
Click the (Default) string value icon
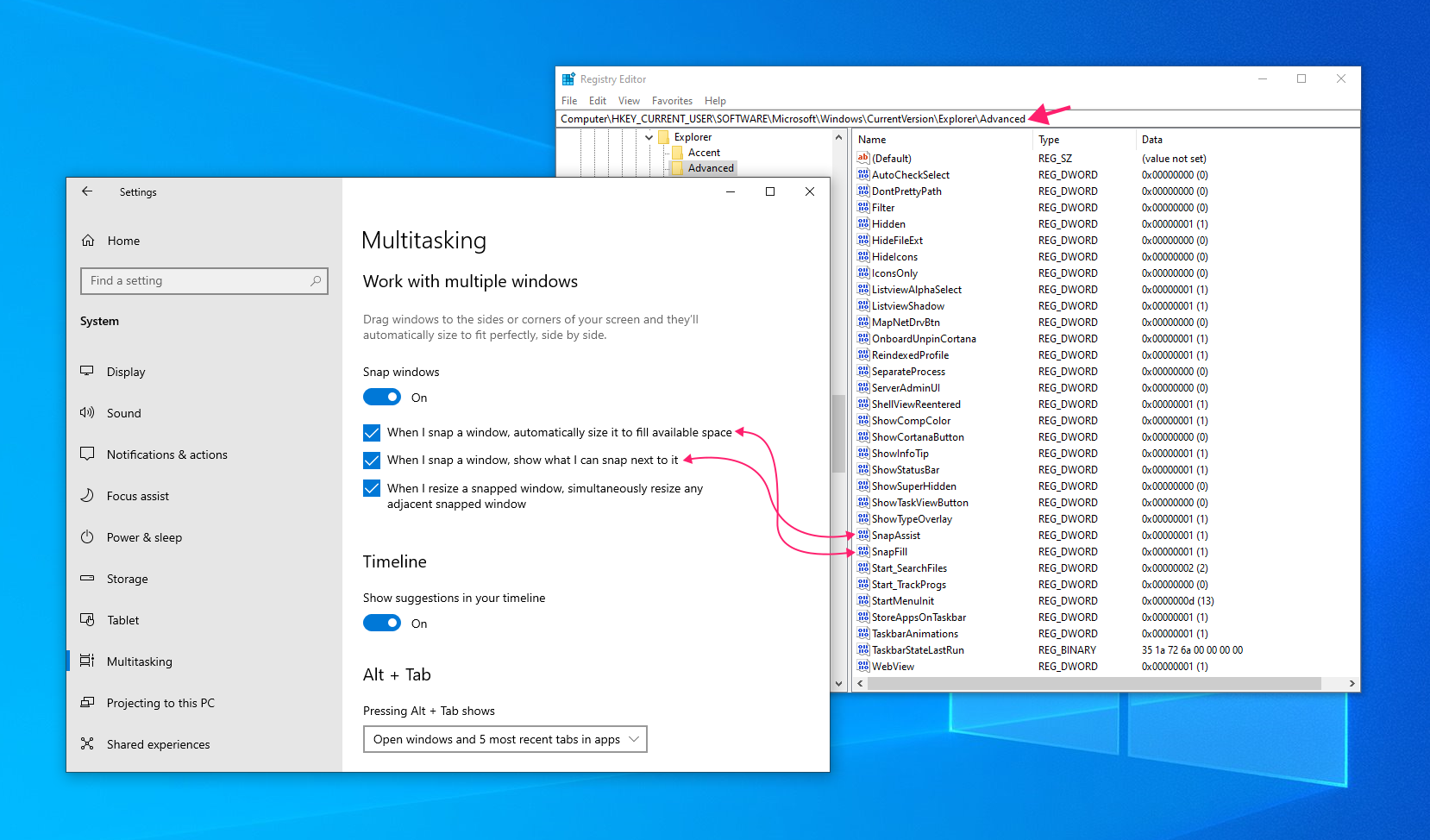click(x=863, y=158)
